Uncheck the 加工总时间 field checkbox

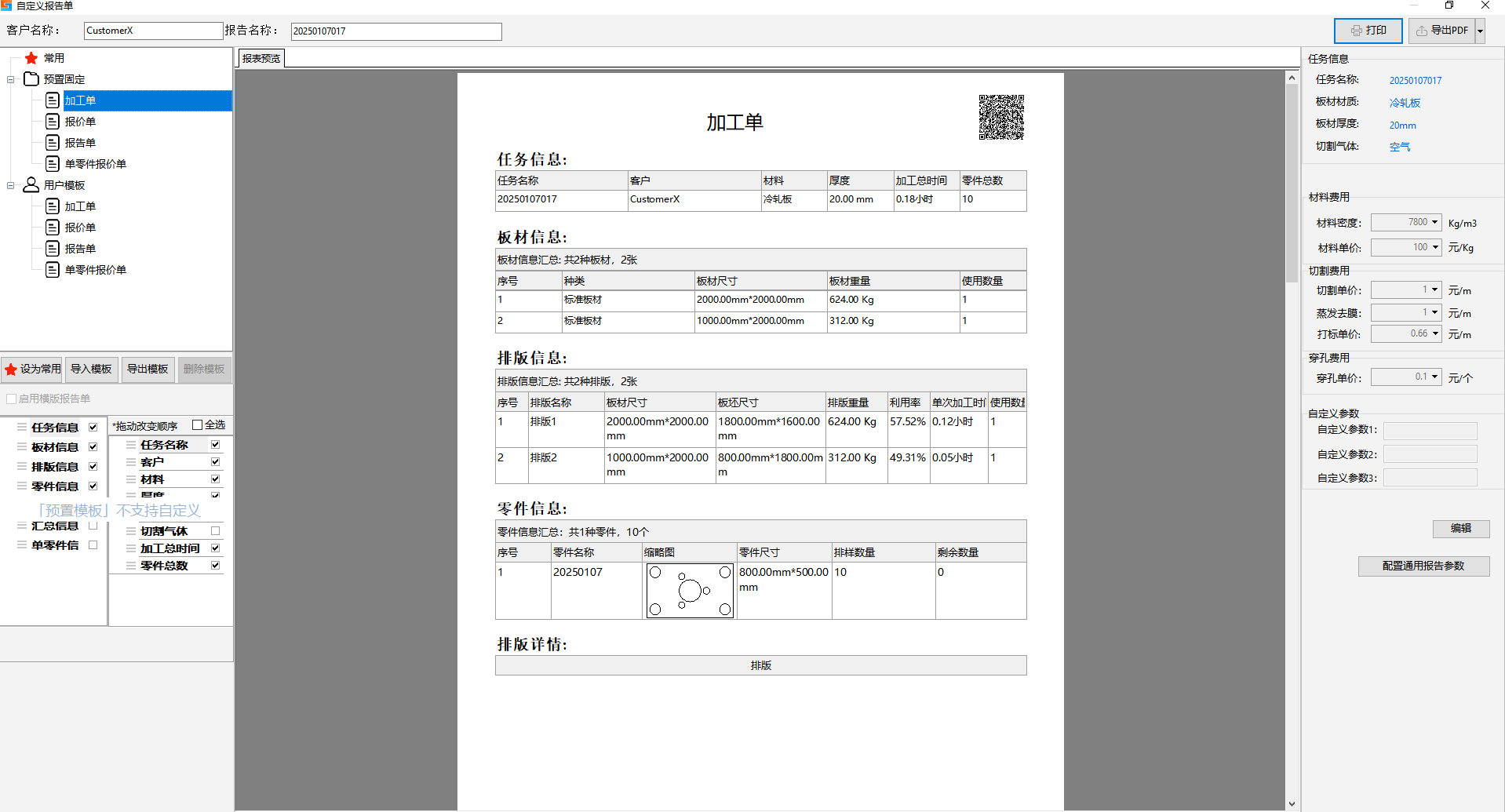(215, 548)
